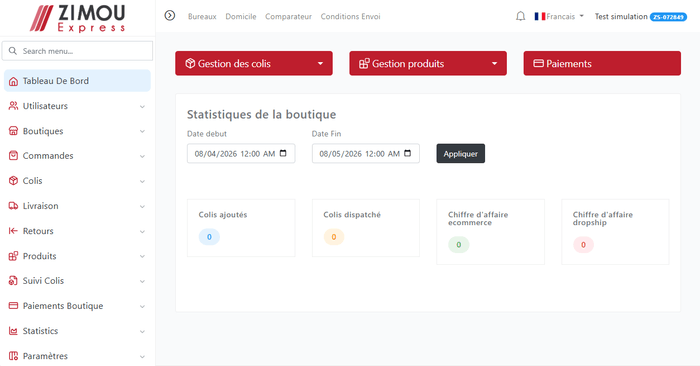
Task: Click the Paiements Boutique card icon
Action: tap(13, 306)
